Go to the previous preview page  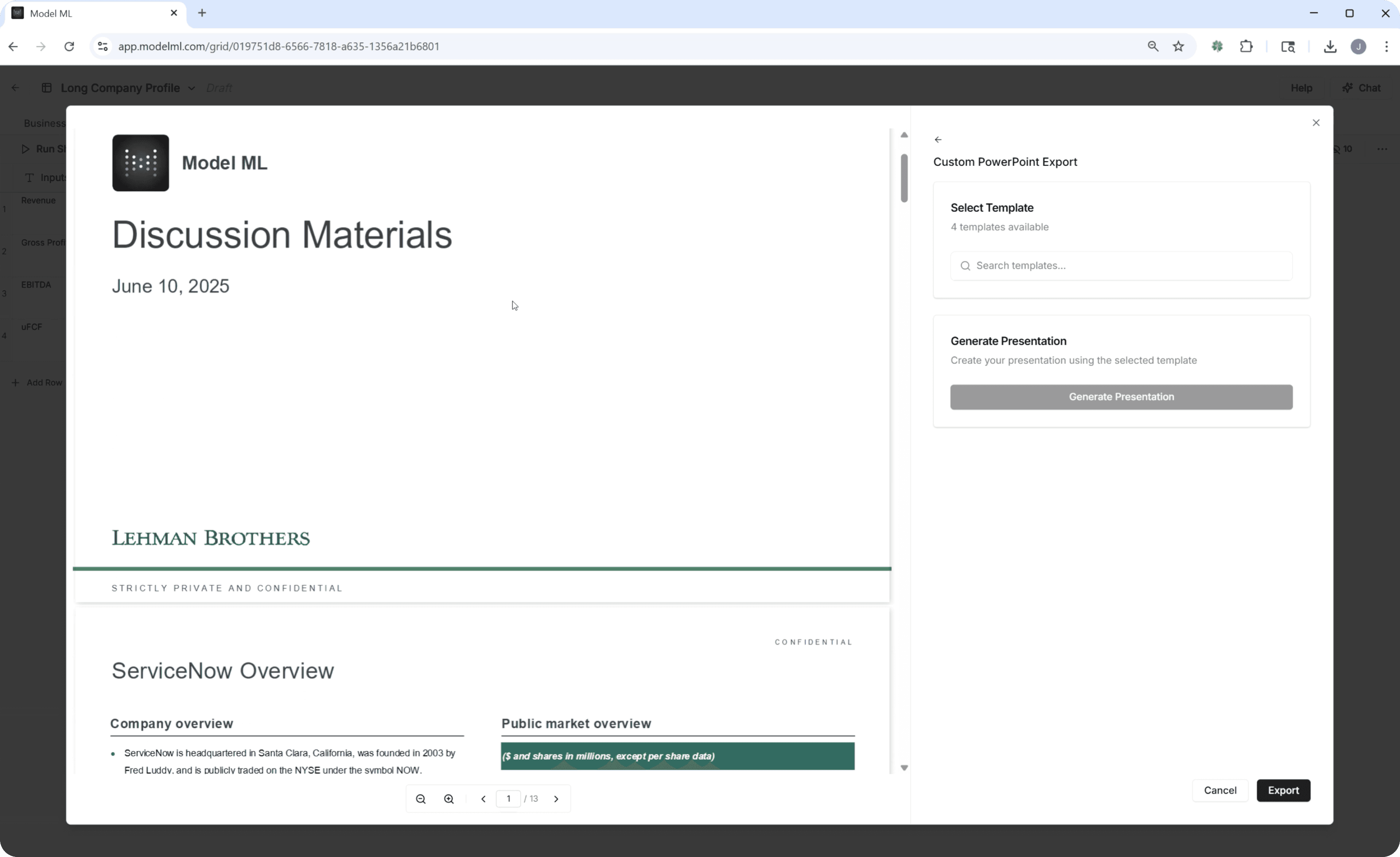pos(483,798)
